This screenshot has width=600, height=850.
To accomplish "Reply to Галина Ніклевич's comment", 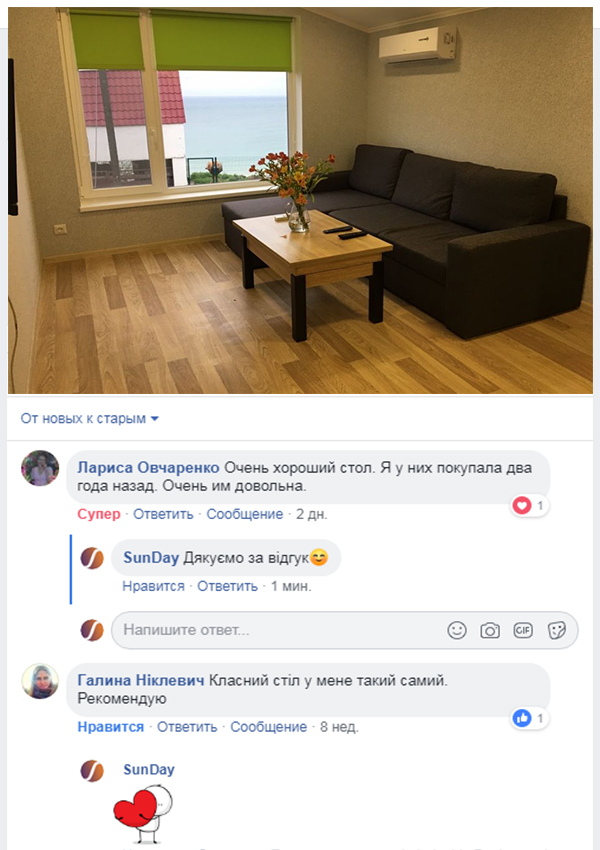I will pyautogui.click(x=187, y=727).
